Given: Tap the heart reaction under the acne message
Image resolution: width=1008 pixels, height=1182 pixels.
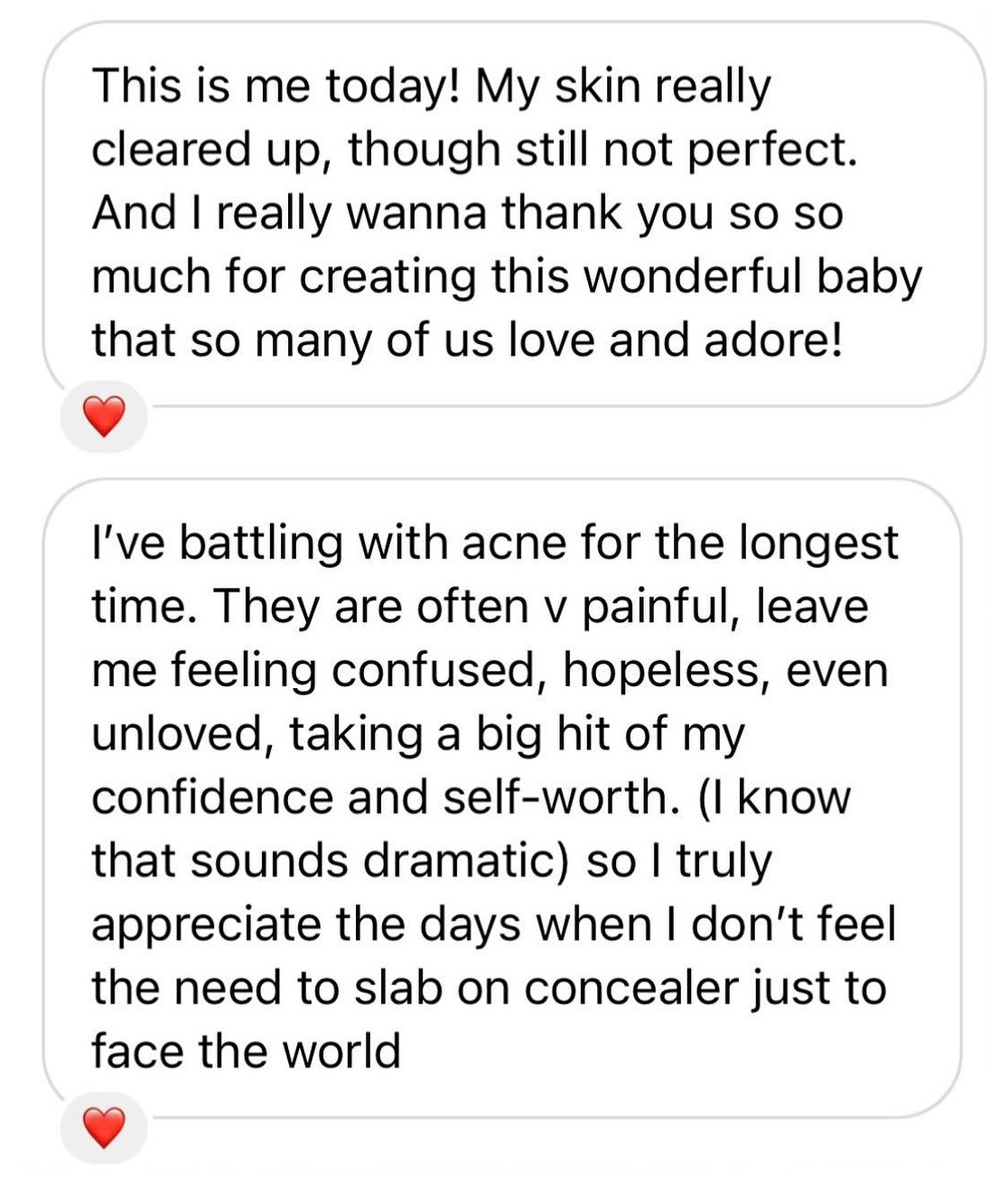Looking at the screenshot, I should point(103,1127).
